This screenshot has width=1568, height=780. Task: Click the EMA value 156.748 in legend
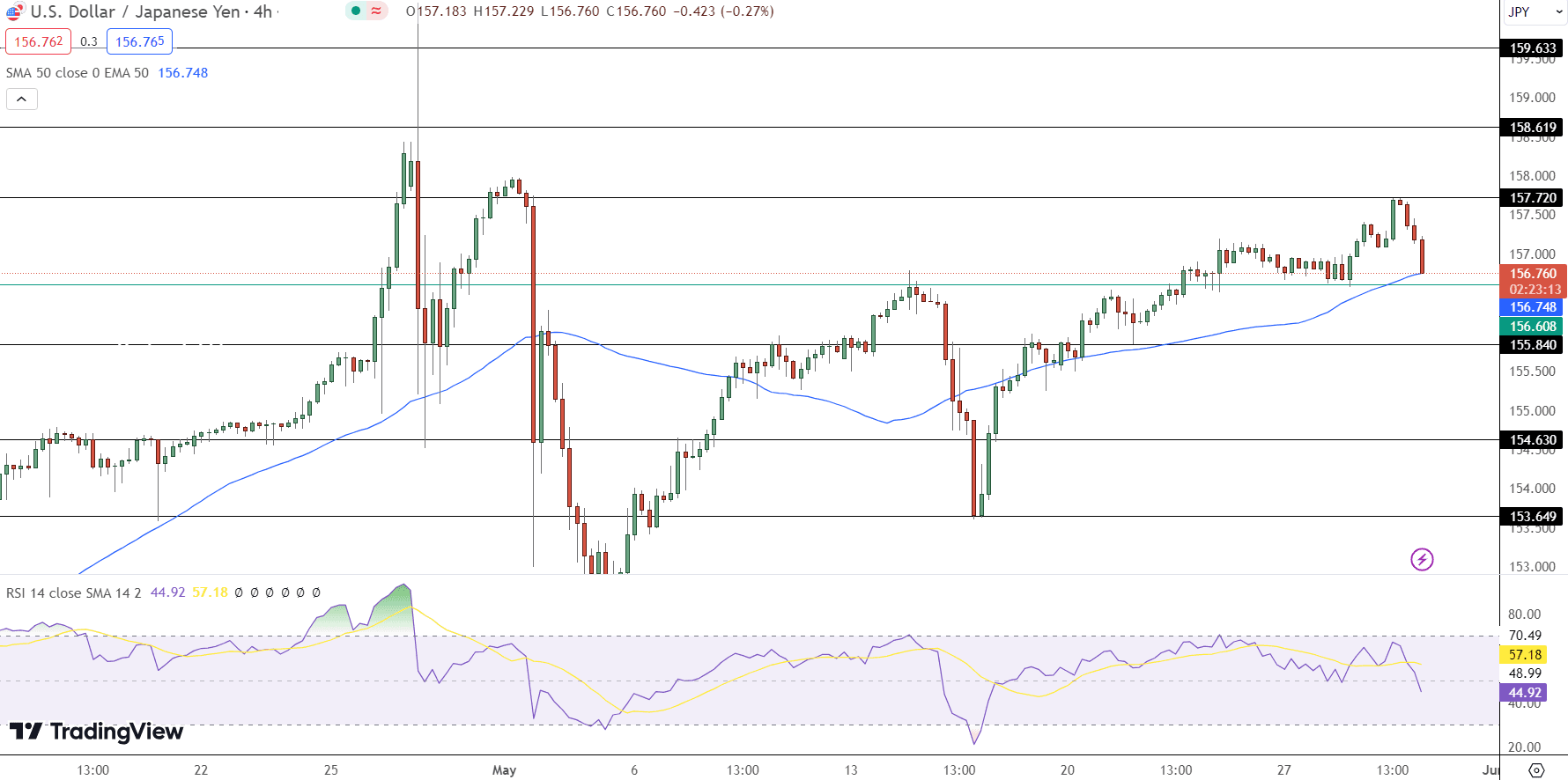pos(183,73)
